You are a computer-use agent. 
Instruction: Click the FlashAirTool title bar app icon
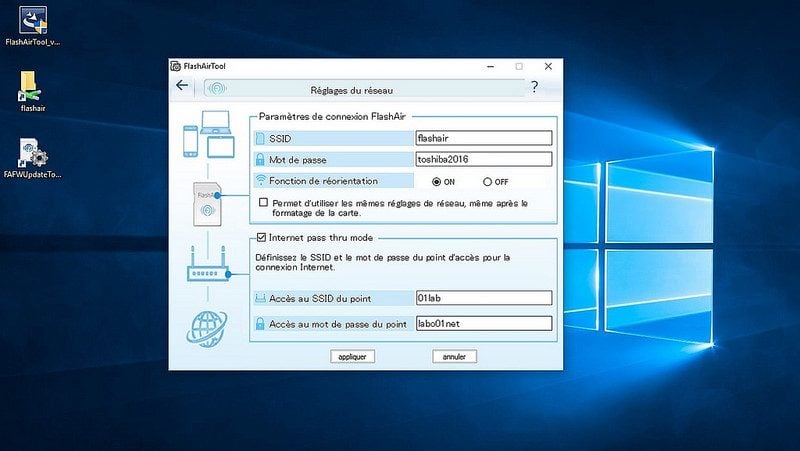click(176, 66)
